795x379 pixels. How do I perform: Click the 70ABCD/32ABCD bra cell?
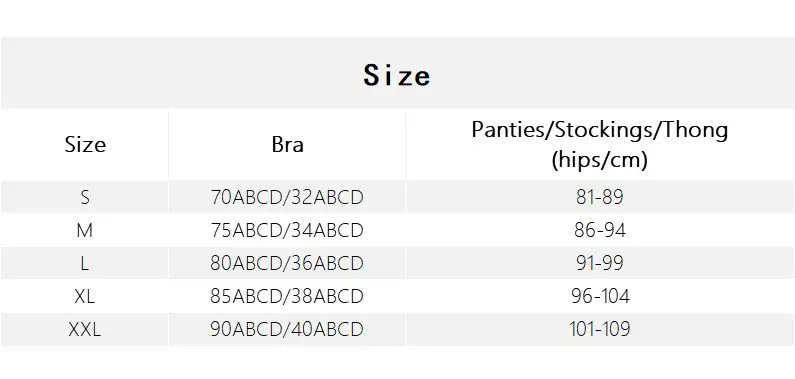(x=287, y=197)
